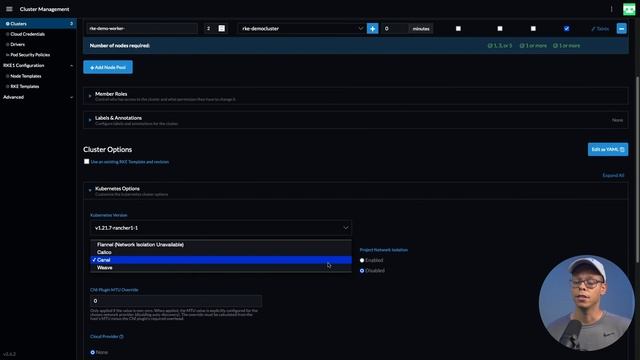Select Flannel network provider option
Screen dimensions: 640x360
(220, 244)
